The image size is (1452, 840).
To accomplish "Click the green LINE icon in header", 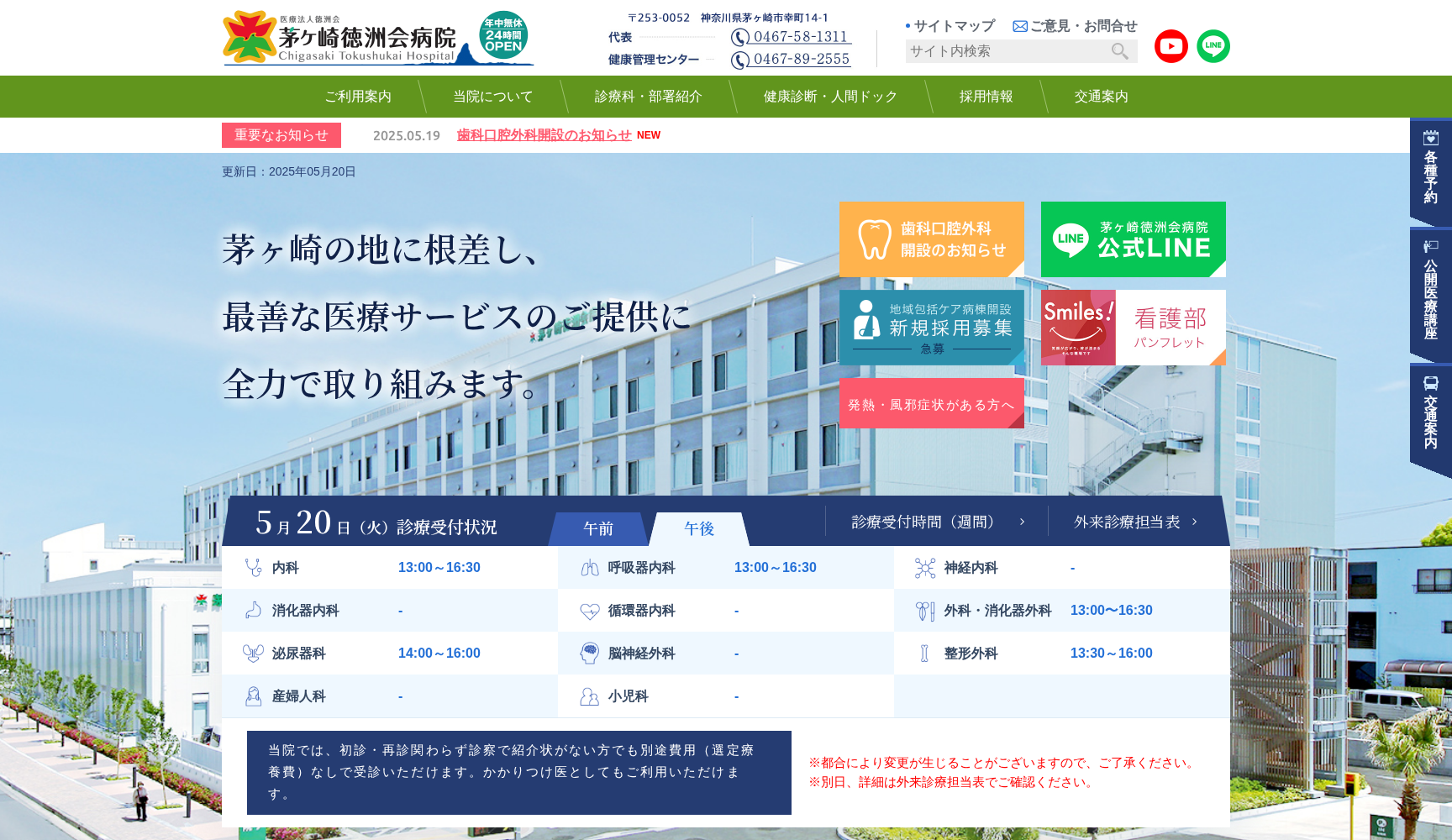I will (x=1213, y=46).
